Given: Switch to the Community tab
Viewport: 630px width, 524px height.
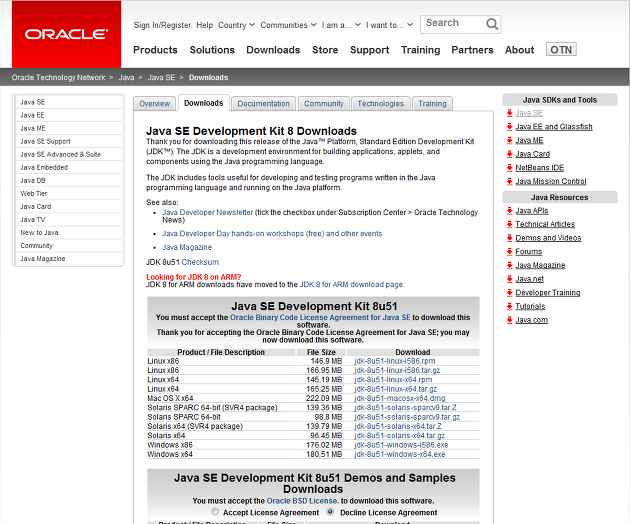Looking at the screenshot, I should [x=324, y=104].
